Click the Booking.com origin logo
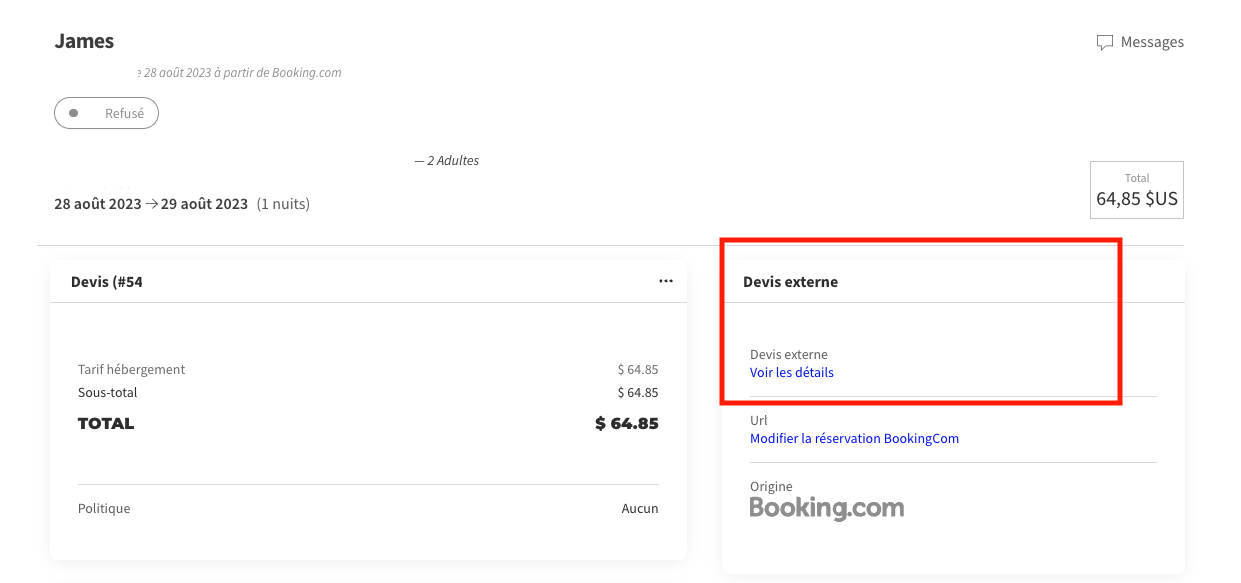This screenshot has height=583, width=1241. pyautogui.click(x=826, y=508)
